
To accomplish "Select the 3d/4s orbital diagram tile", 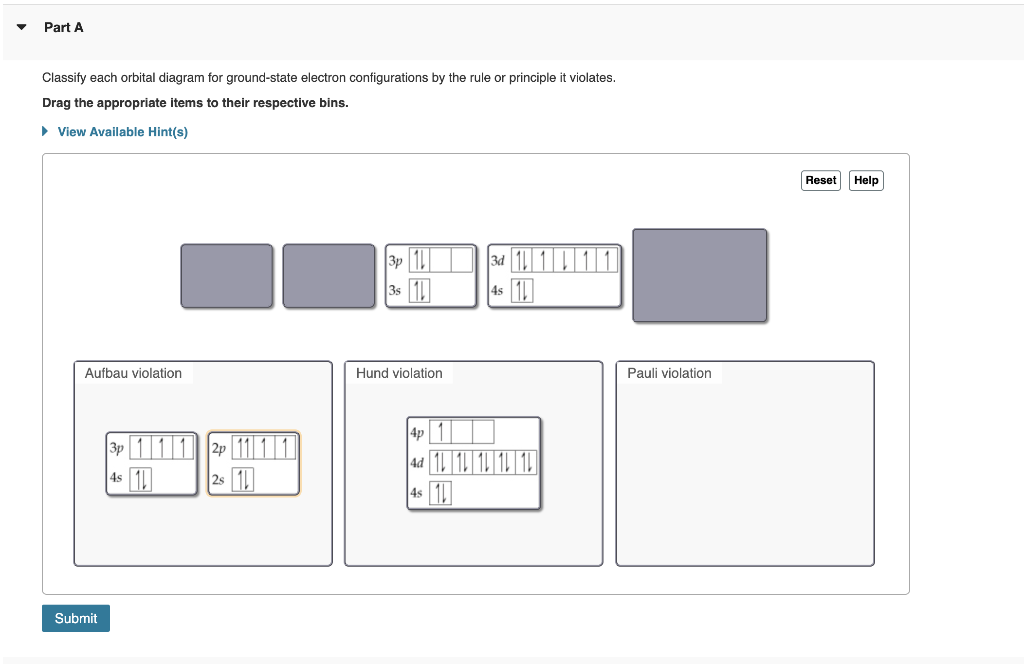I will 555,276.
